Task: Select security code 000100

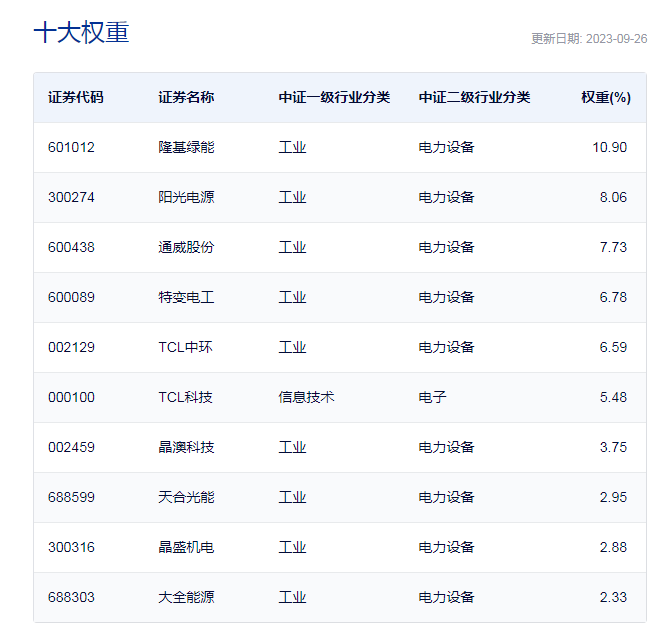Action: pos(71,397)
